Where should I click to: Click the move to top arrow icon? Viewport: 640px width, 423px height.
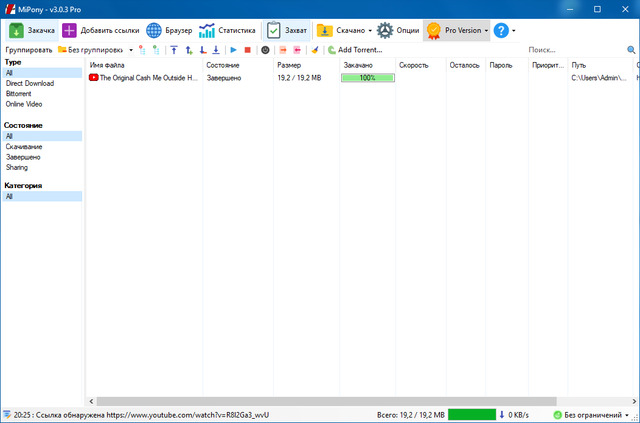point(174,49)
